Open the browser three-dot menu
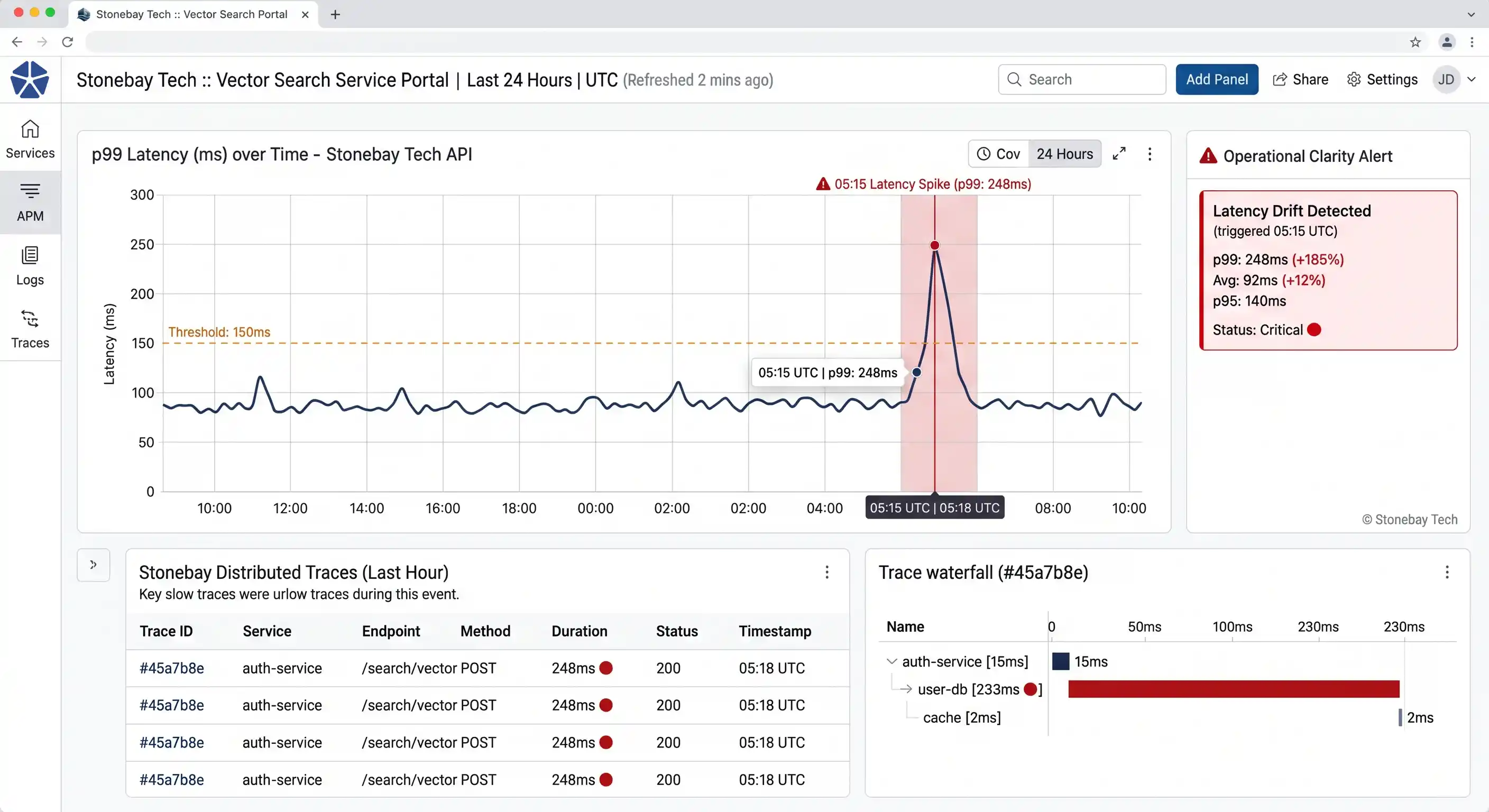1489x812 pixels. coord(1472,42)
